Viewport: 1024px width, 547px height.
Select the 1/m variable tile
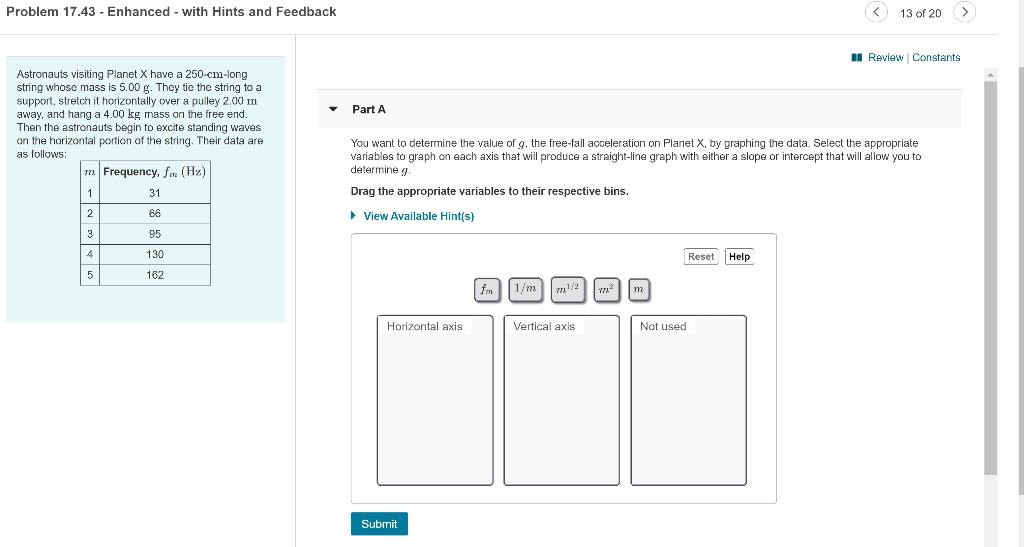(x=525, y=289)
